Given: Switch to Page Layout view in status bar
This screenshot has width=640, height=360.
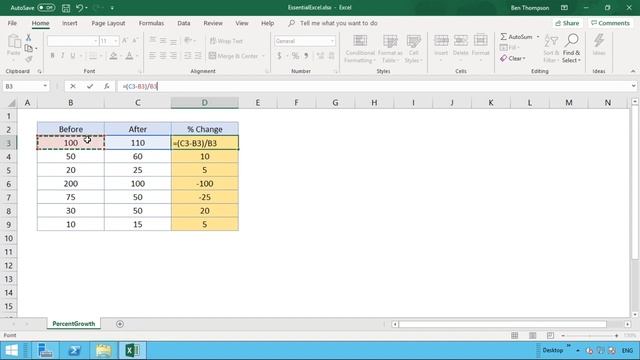Looking at the screenshot, I should [533, 336].
